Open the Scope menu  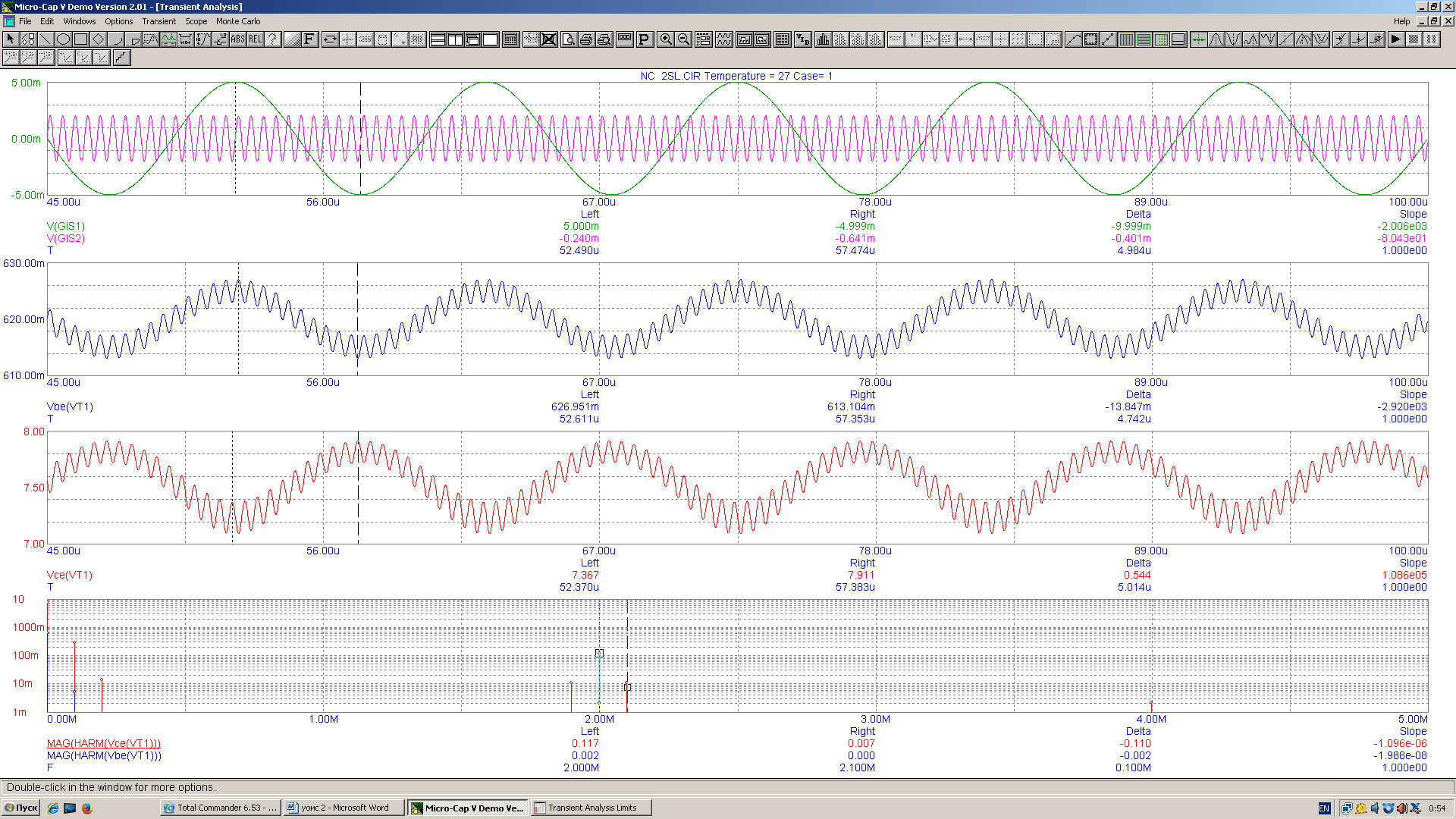tap(196, 21)
